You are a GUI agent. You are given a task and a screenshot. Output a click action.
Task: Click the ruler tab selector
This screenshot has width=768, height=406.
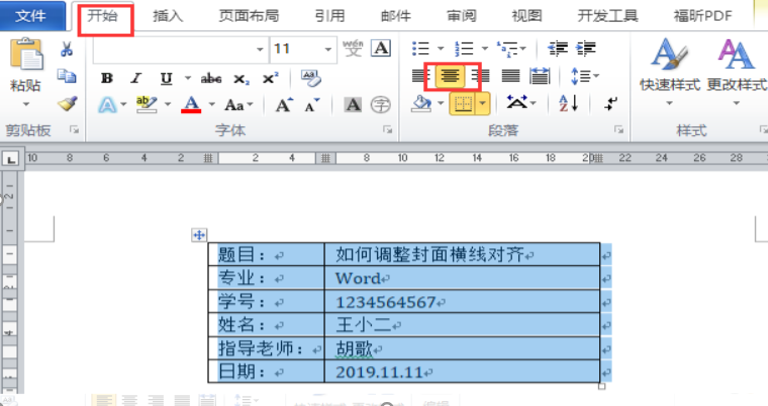tap(10, 159)
